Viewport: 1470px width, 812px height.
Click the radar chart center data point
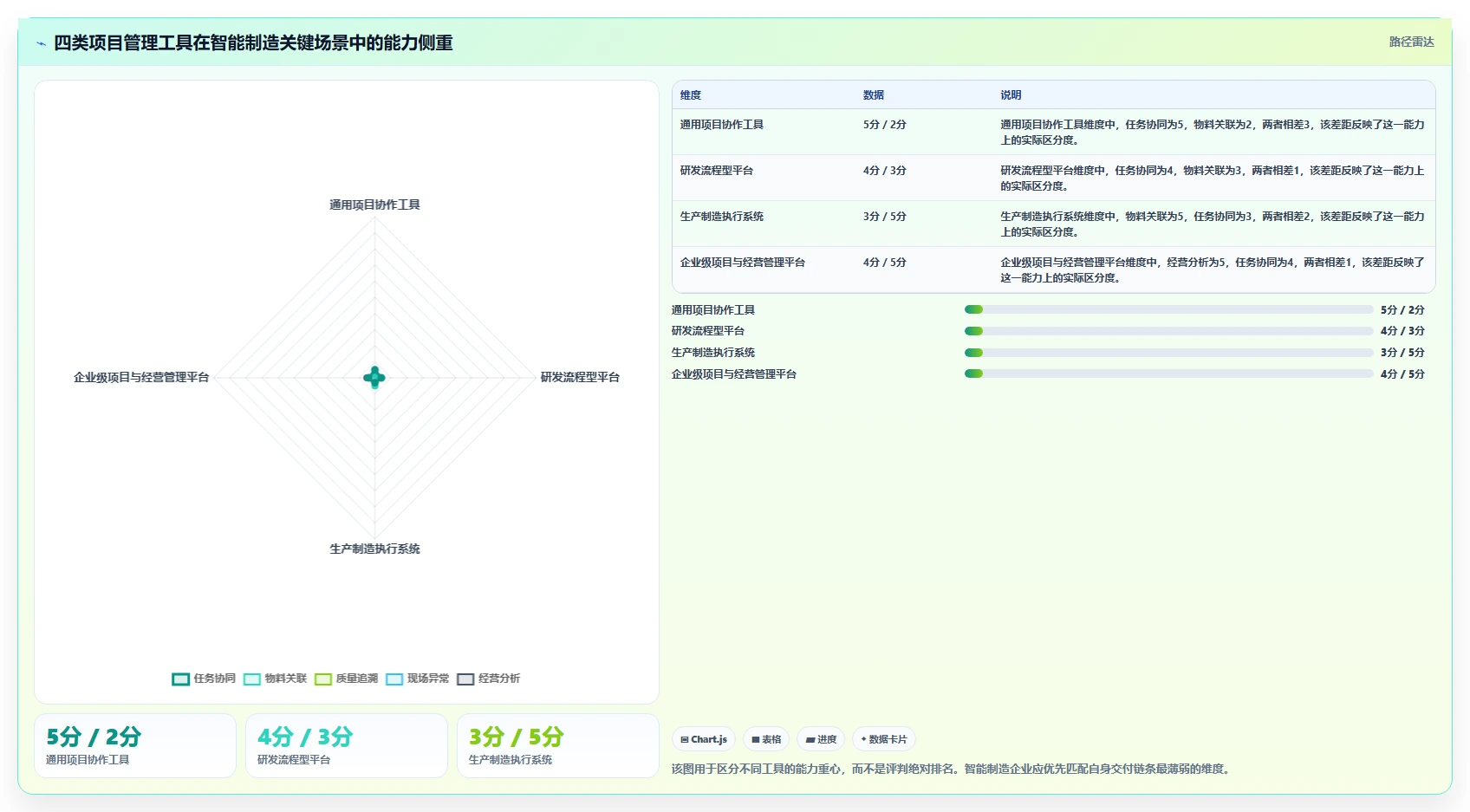point(374,377)
